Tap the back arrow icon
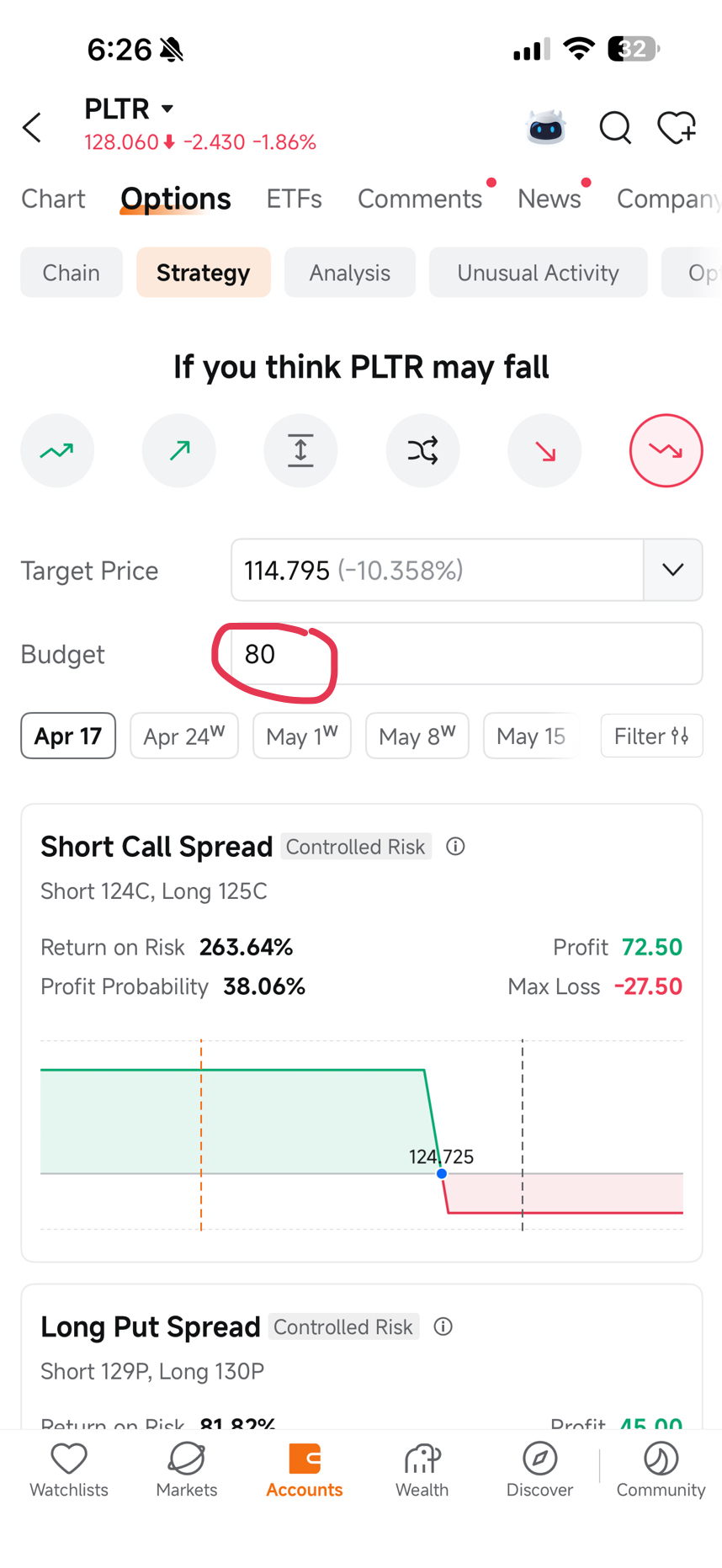The height and width of the screenshot is (1568, 722). coord(32,128)
